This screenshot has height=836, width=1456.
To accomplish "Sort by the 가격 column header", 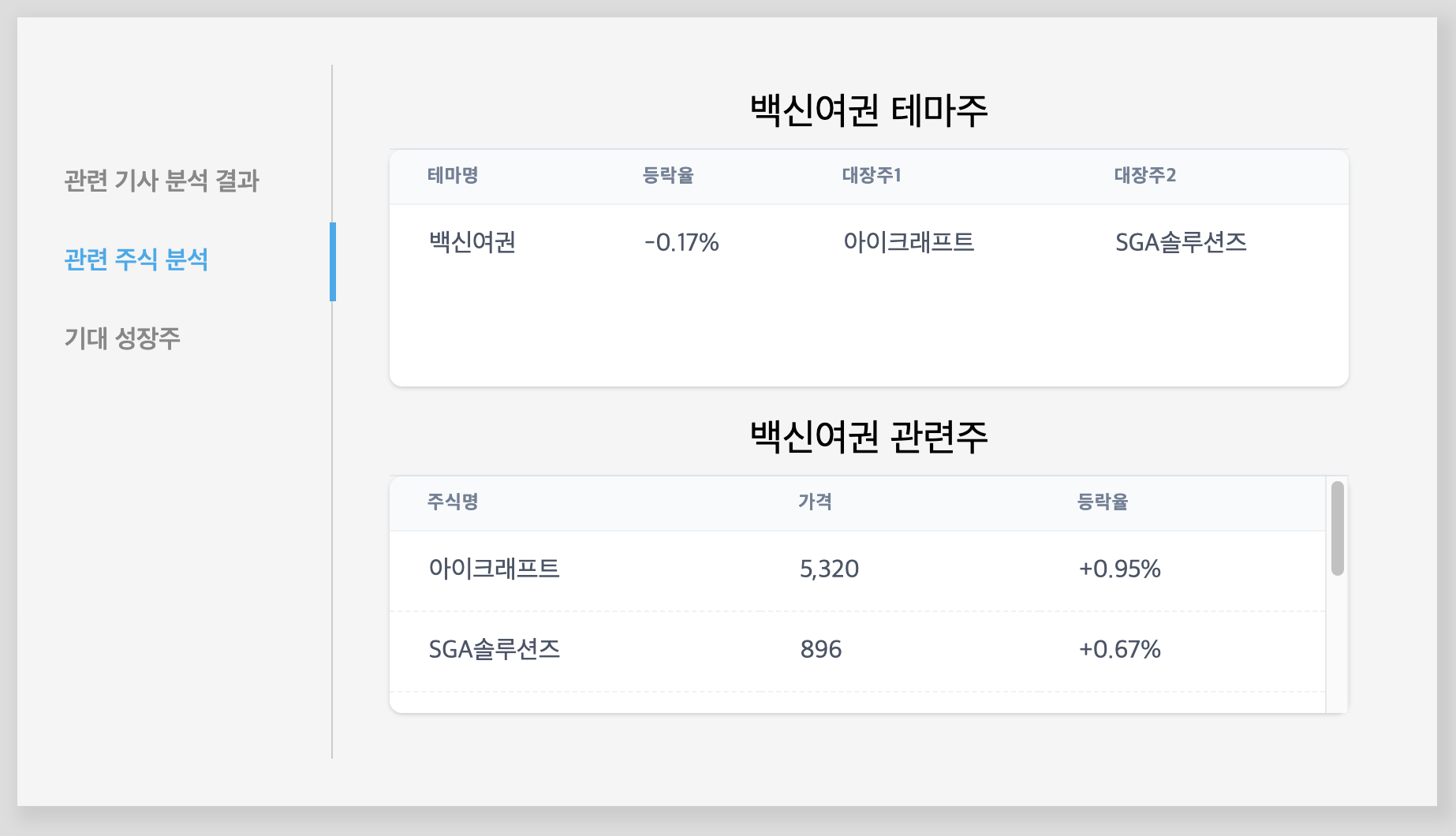I will click(814, 502).
